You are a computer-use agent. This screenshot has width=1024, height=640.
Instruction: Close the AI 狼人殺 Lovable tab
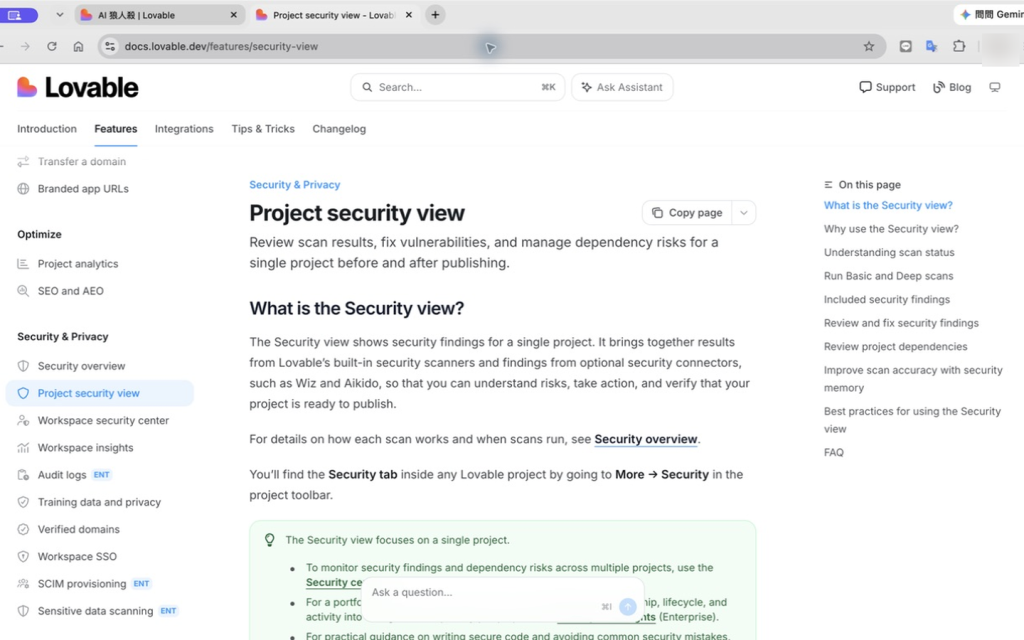click(234, 14)
